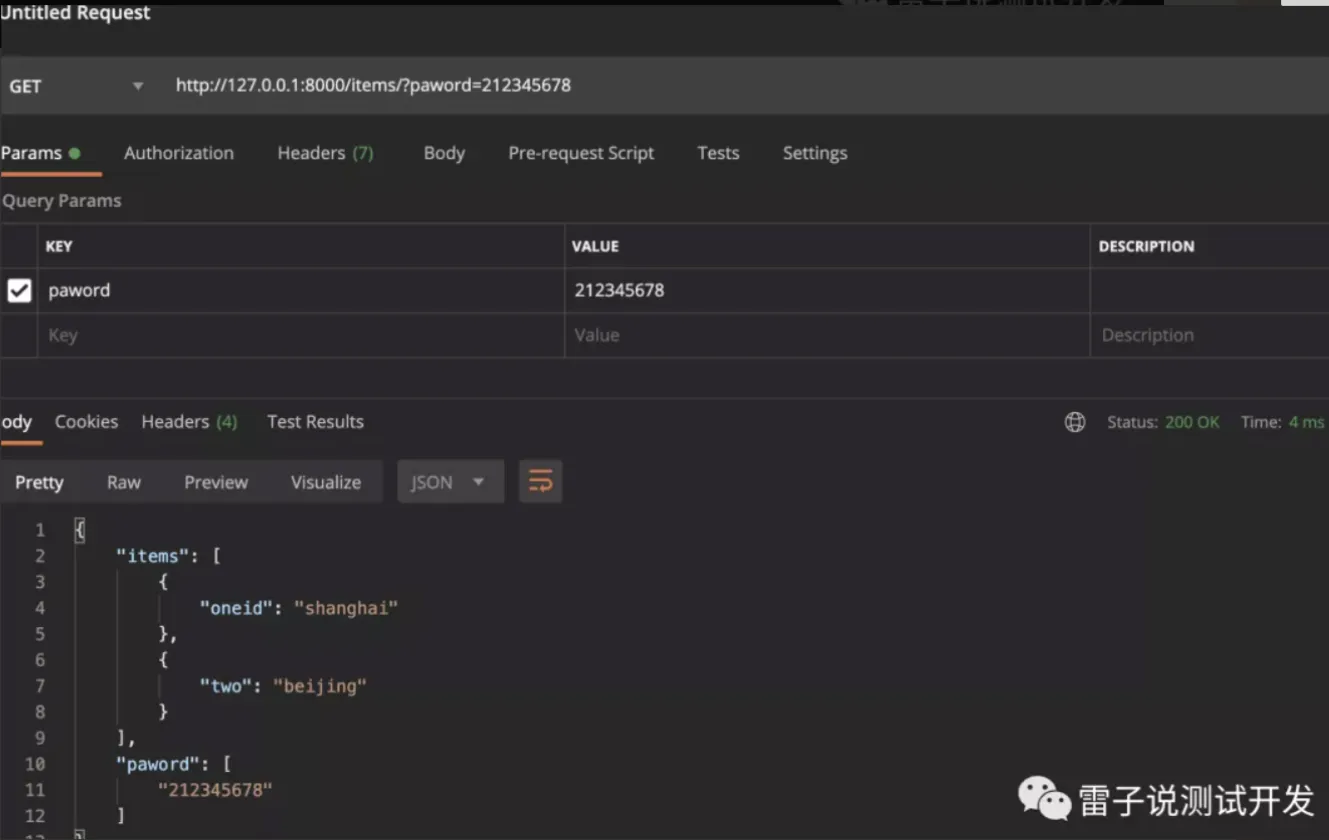Click the "shanghai" value in response
1329x840 pixels.
(346, 608)
